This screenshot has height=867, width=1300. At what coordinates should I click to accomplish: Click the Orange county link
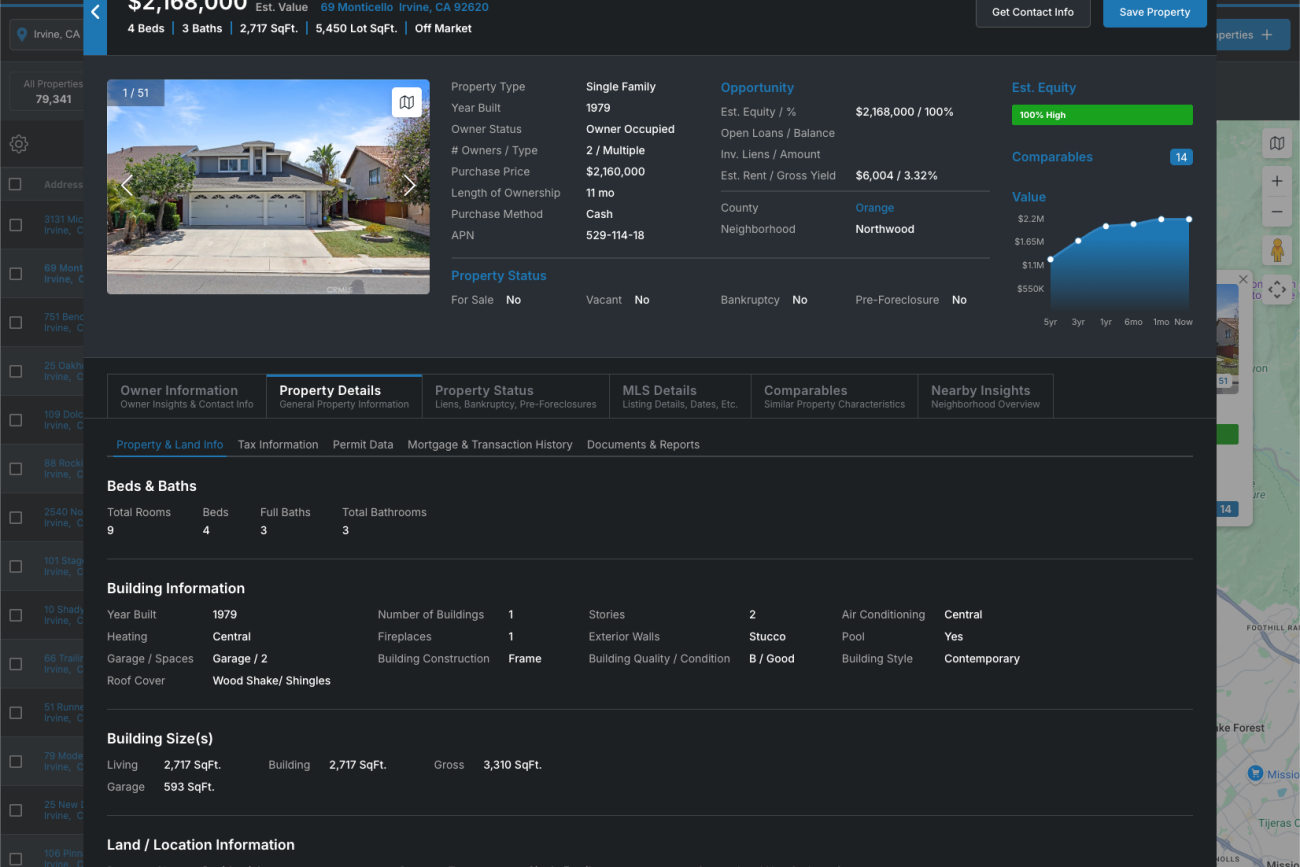click(x=874, y=208)
